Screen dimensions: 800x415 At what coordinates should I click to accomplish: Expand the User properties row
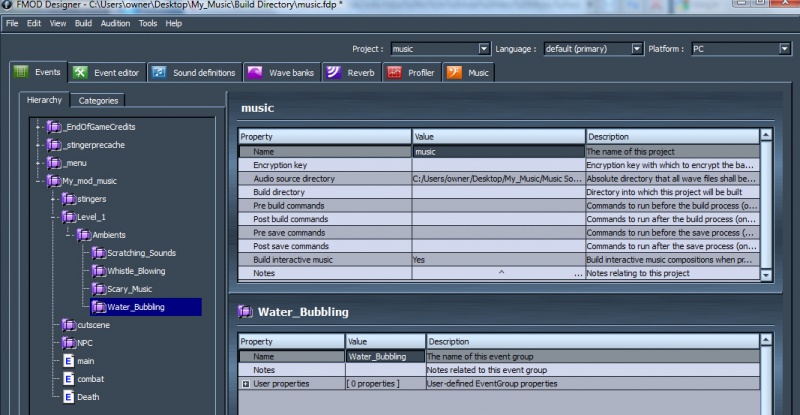245,384
